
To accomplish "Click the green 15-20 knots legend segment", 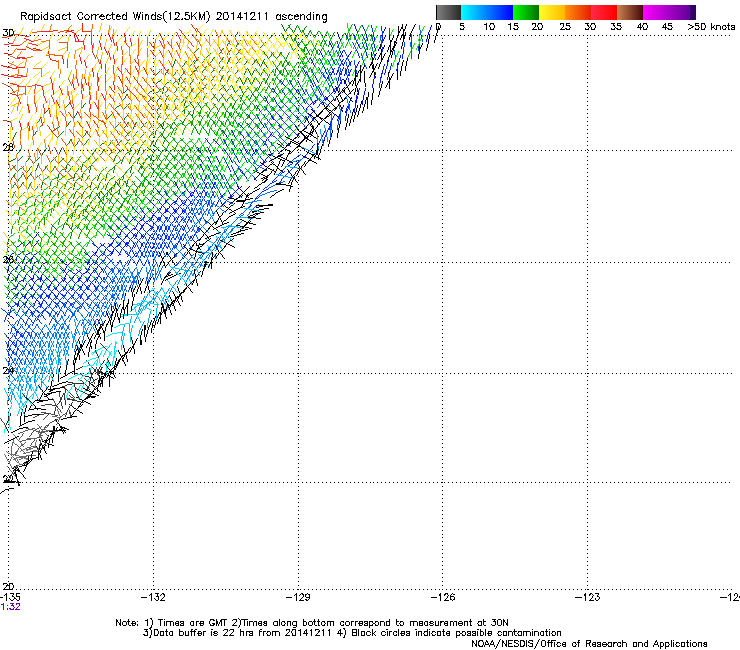I will (526, 12).
